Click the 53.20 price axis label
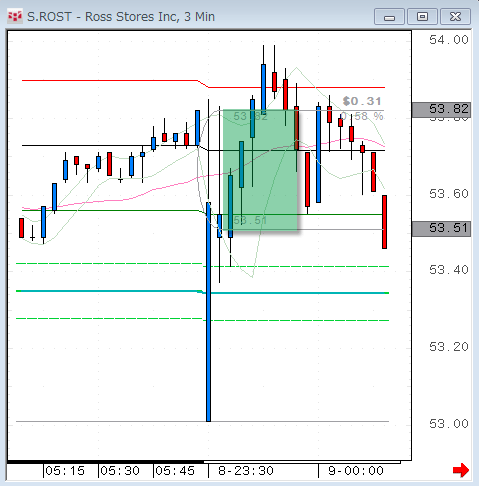Screen dimensions: 479x486 [x=449, y=347]
